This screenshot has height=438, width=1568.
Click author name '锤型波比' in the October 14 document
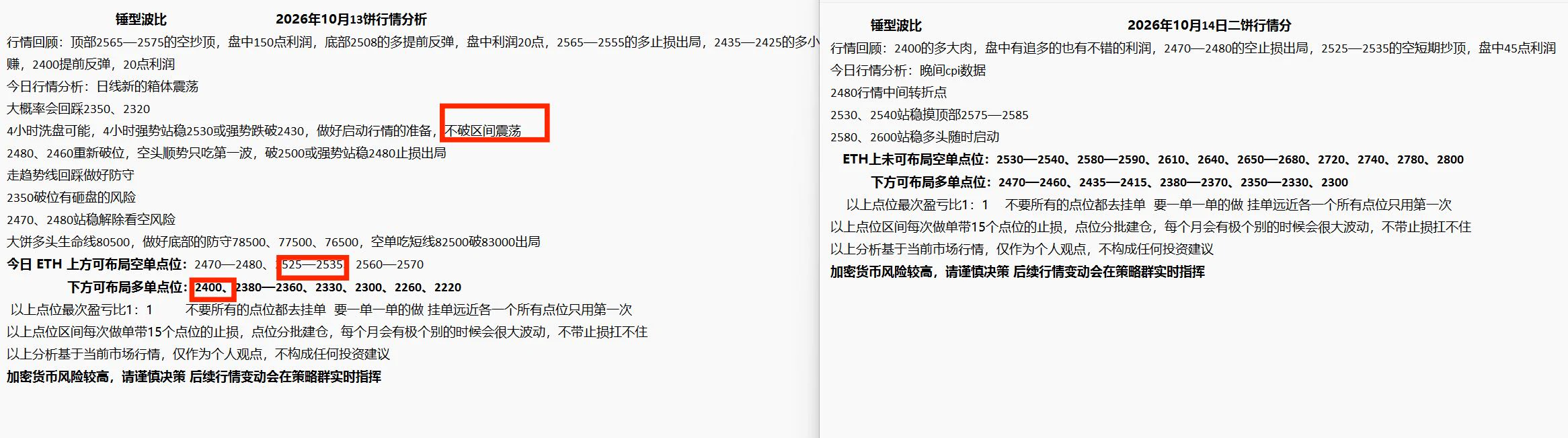[x=896, y=26]
